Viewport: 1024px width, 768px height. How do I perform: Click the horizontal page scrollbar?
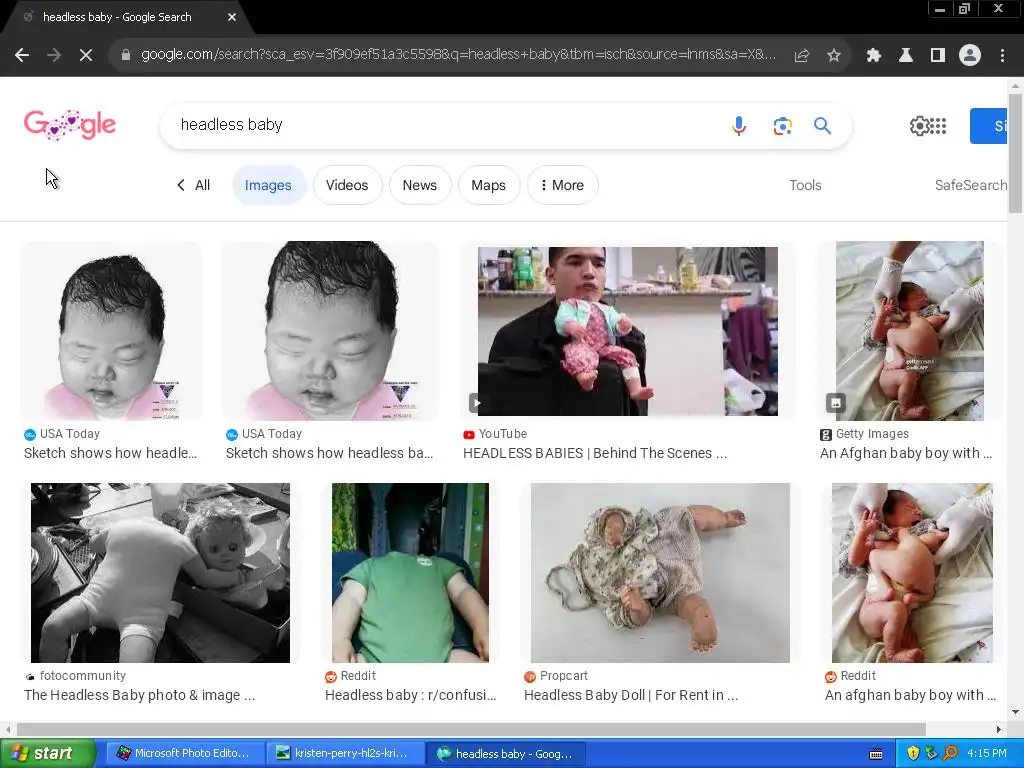click(x=471, y=729)
